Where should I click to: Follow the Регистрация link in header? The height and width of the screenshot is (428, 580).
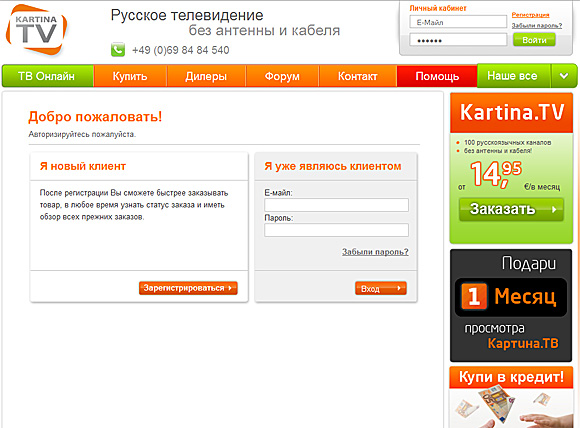coord(530,15)
